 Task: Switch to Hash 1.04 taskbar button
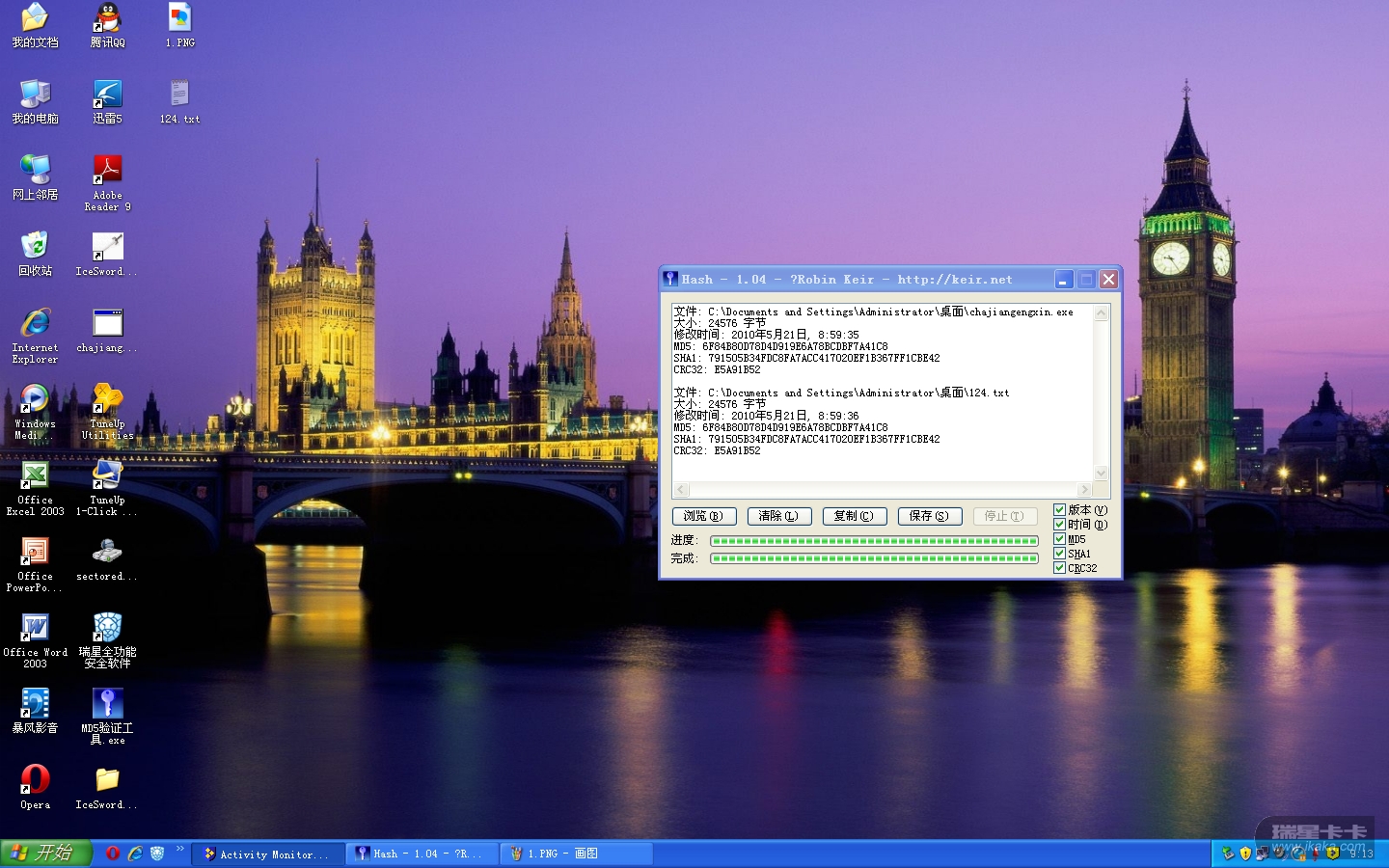pyautogui.click(x=422, y=854)
